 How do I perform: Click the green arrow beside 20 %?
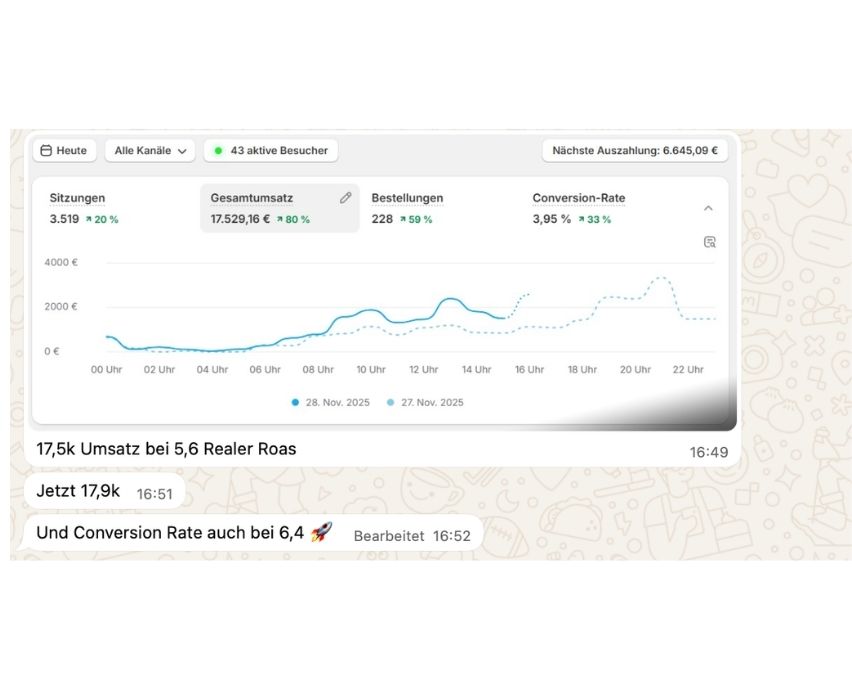[89, 220]
